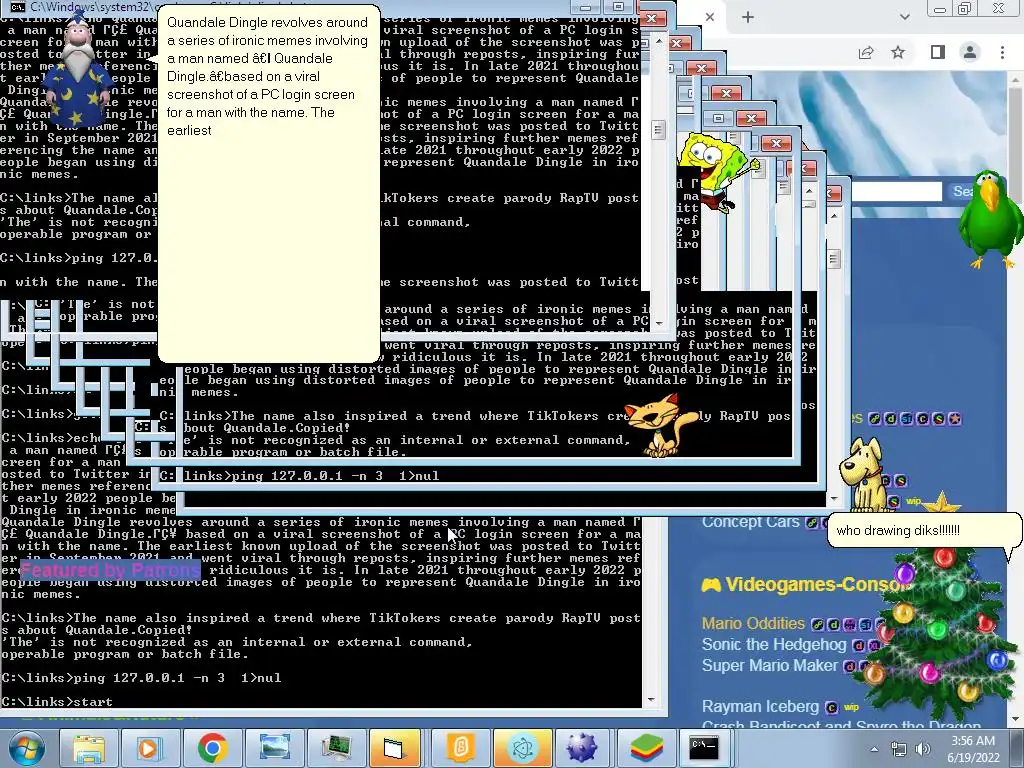Click the gamepad icon beside Videogames-Consoles
Image resolution: width=1024 pixels, height=768 pixels.
coord(711,584)
